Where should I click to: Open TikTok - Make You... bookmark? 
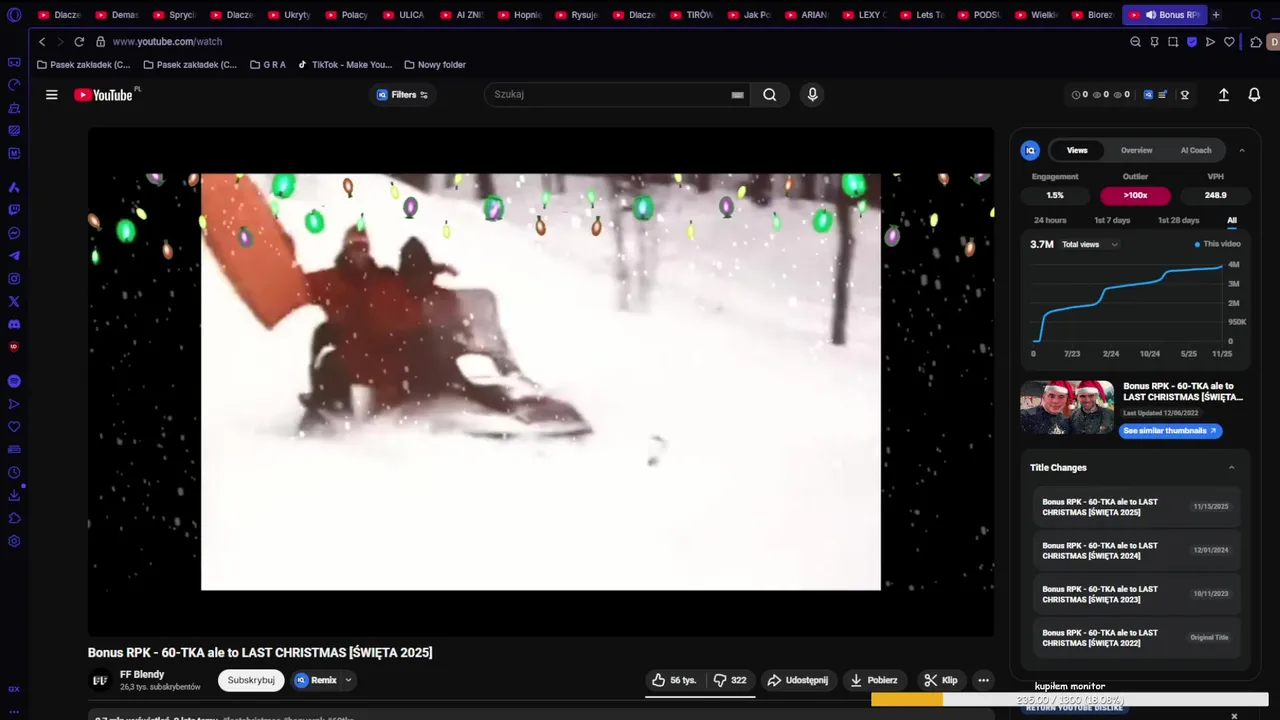[x=345, y=65]
